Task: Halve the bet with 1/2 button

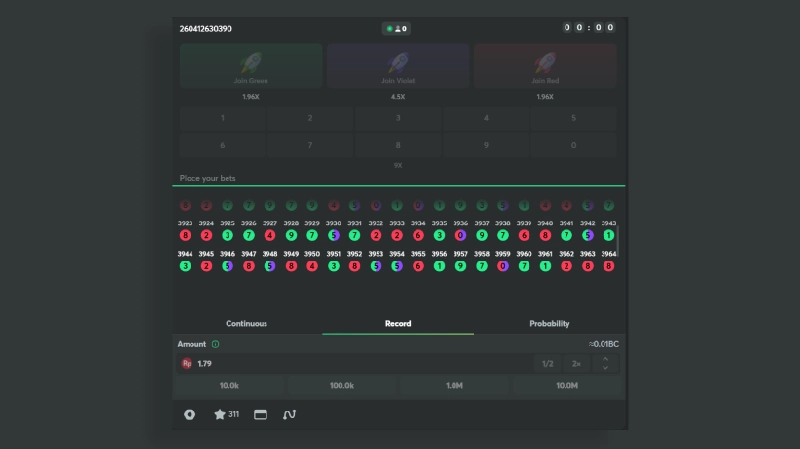Action: click(x=547, y=364)
